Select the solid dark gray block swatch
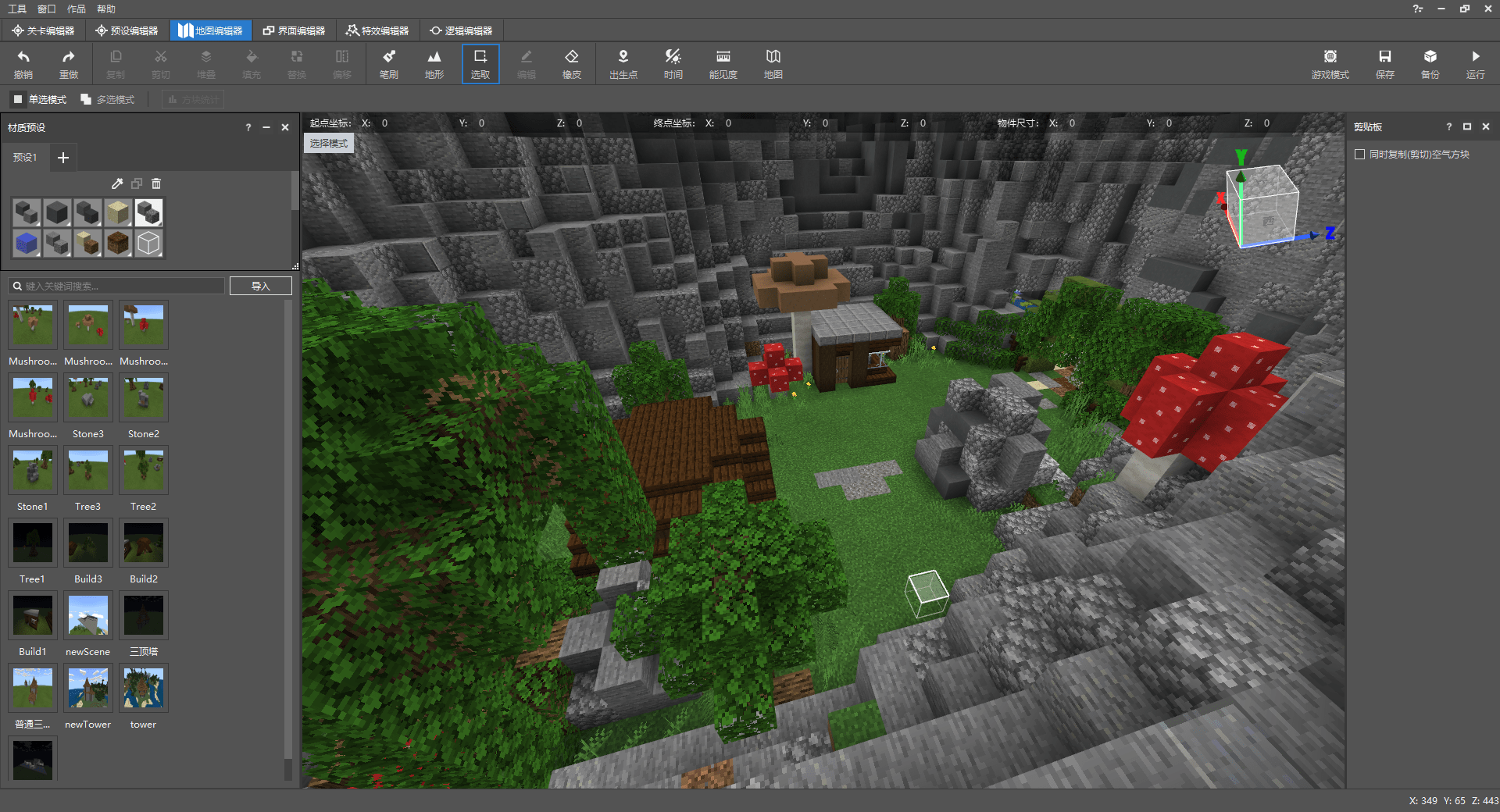The height and width of the screenshot is (812, 1500). pyautogui.click(x=57, y=212)
